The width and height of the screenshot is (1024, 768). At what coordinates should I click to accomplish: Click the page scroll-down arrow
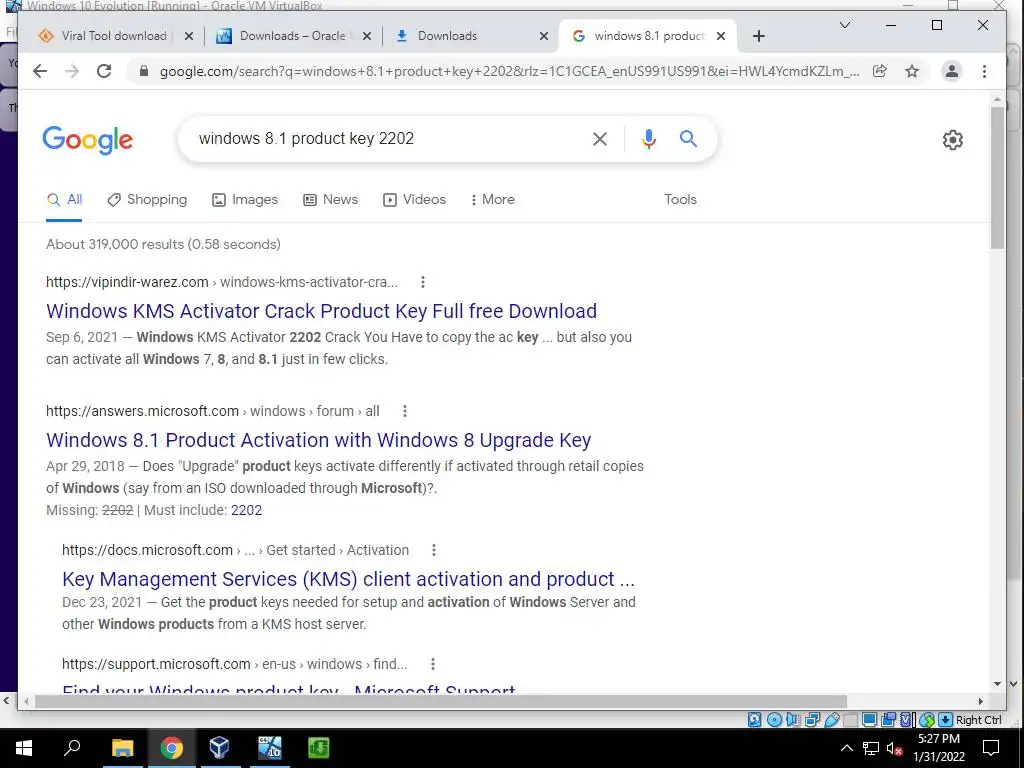997,684
